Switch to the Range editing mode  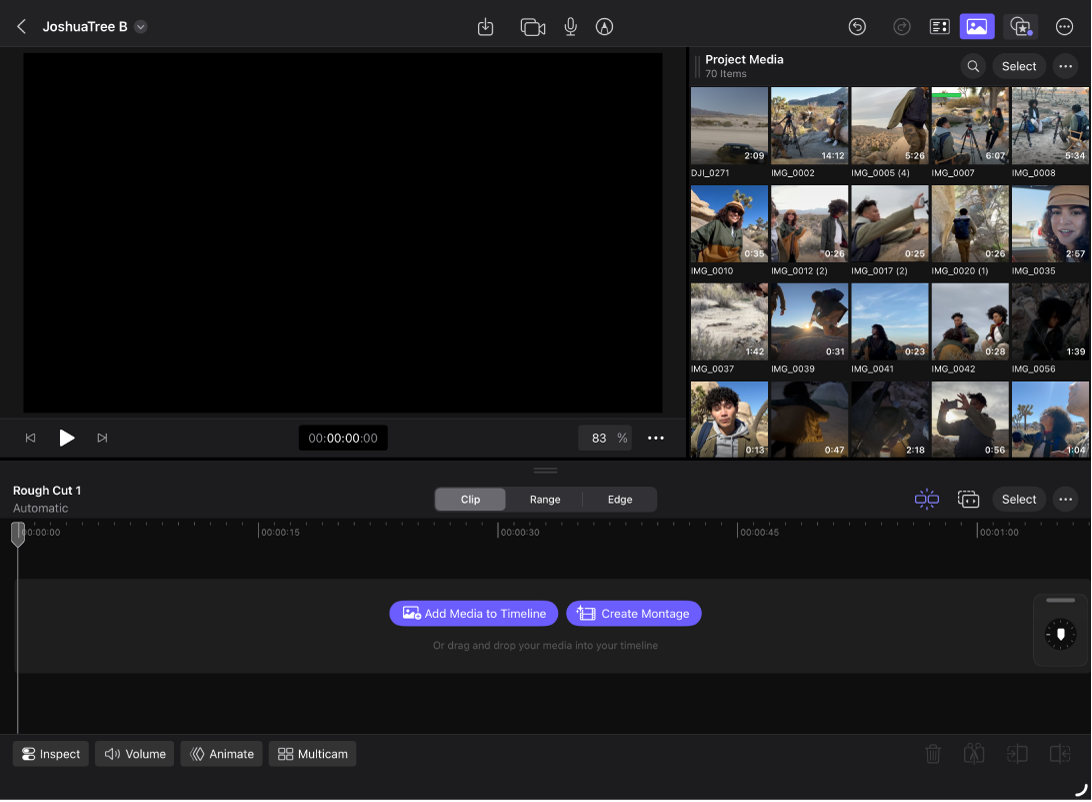544,499
